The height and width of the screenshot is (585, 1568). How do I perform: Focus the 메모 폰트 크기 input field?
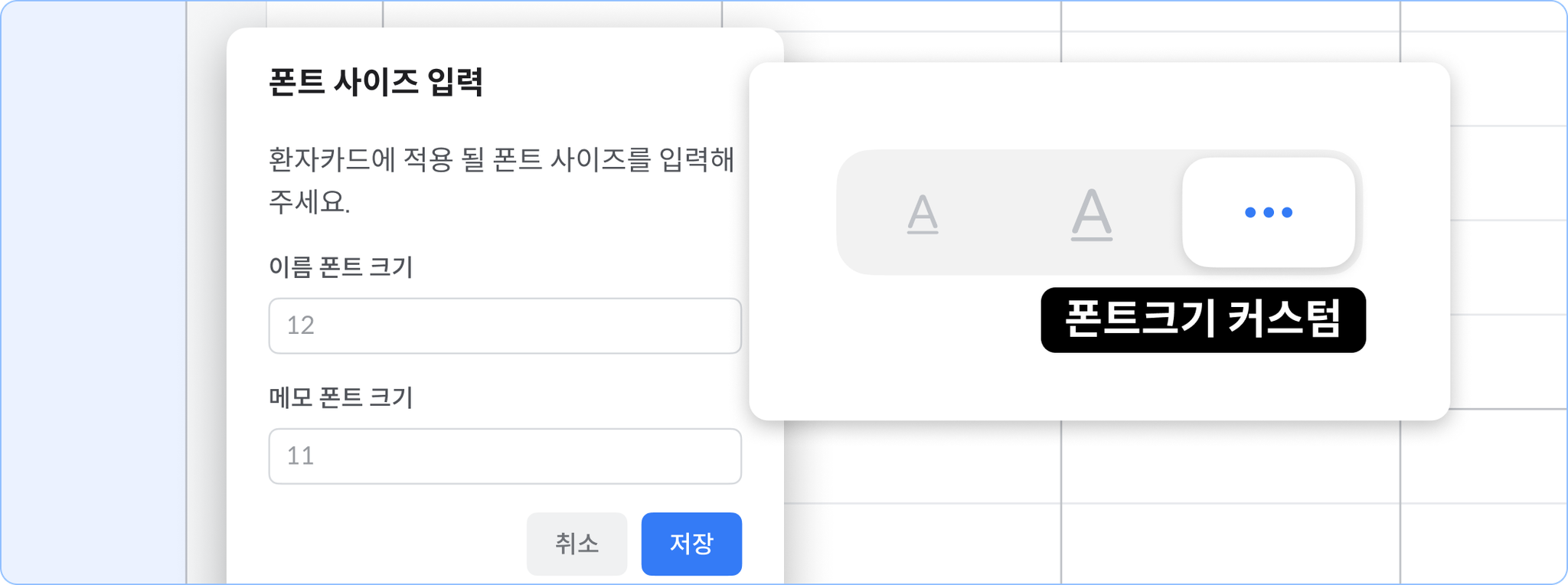pos(505,456)
